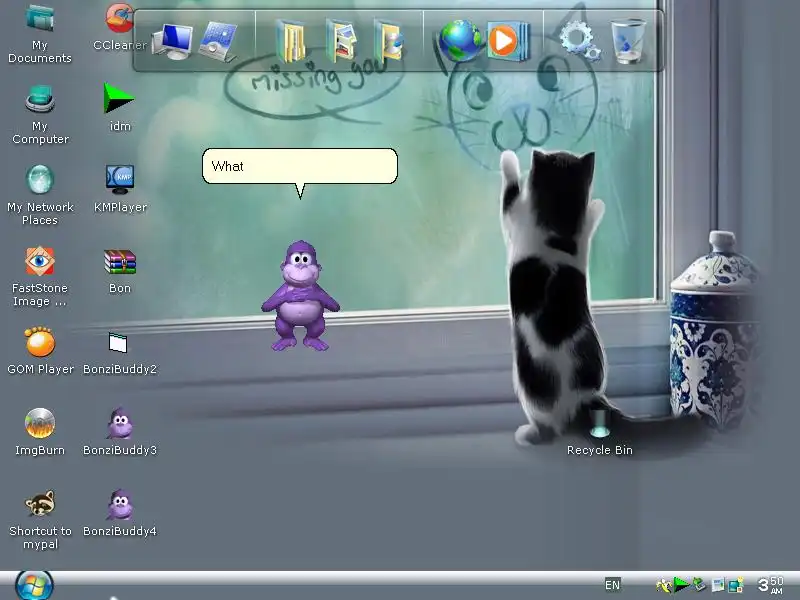Click the 3:50 AM taskbar clock
Image resolution: width=800 pixels, height=600 pixels.
(770, 585)
